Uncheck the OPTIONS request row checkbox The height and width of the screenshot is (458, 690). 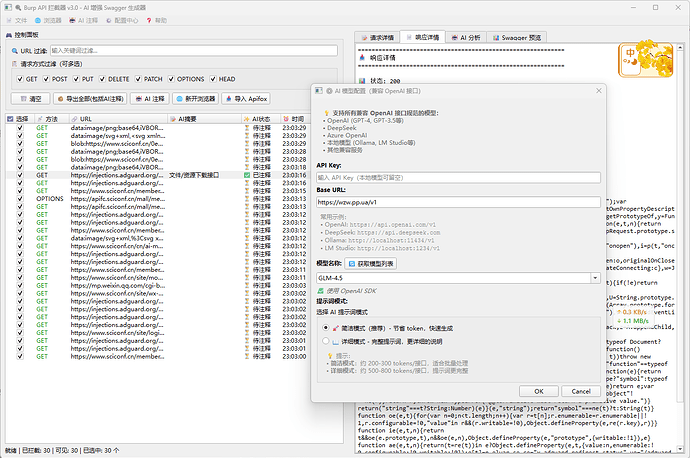tap(20, 198)
